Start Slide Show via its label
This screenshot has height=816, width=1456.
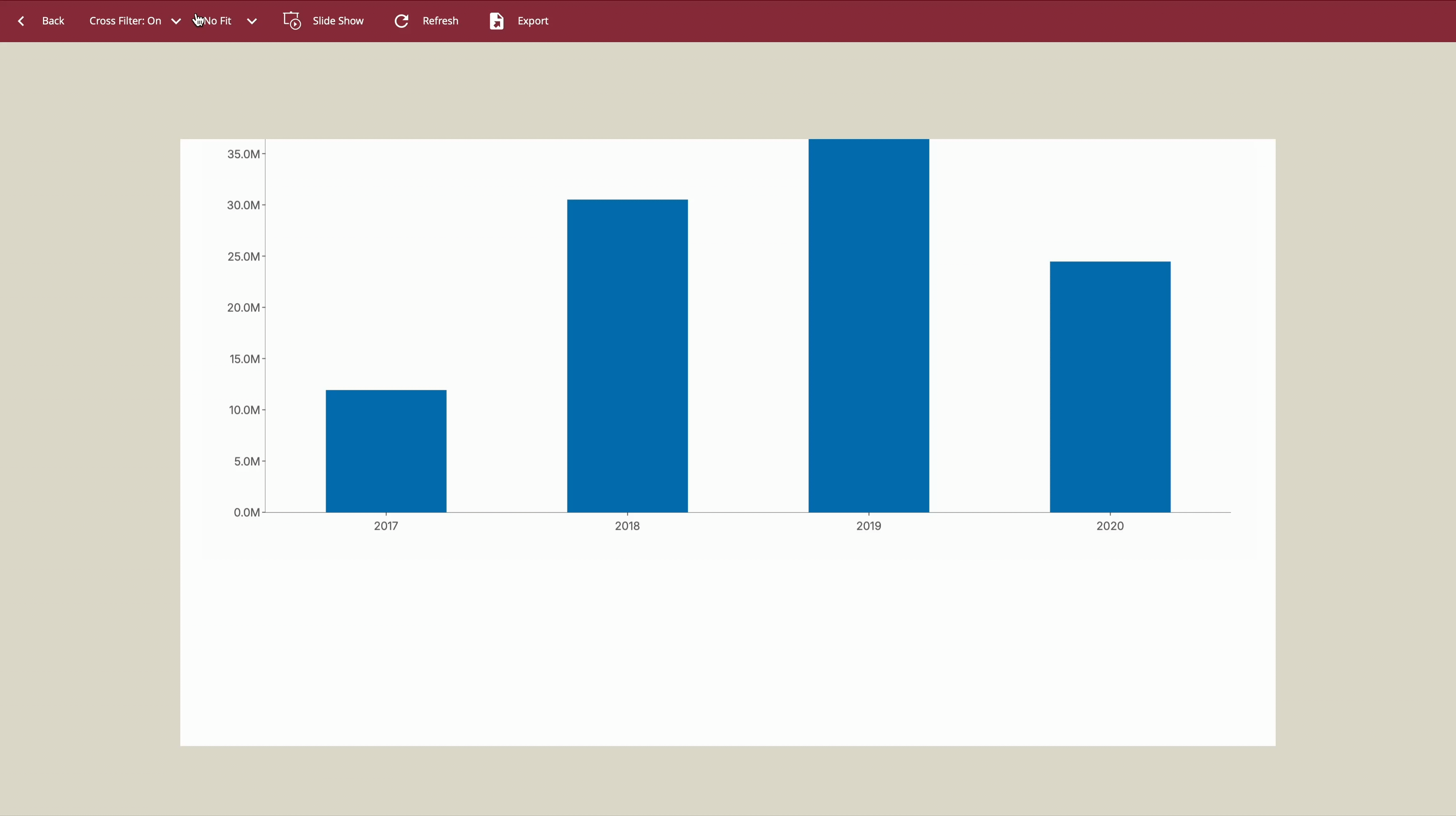tap(338, 21)
